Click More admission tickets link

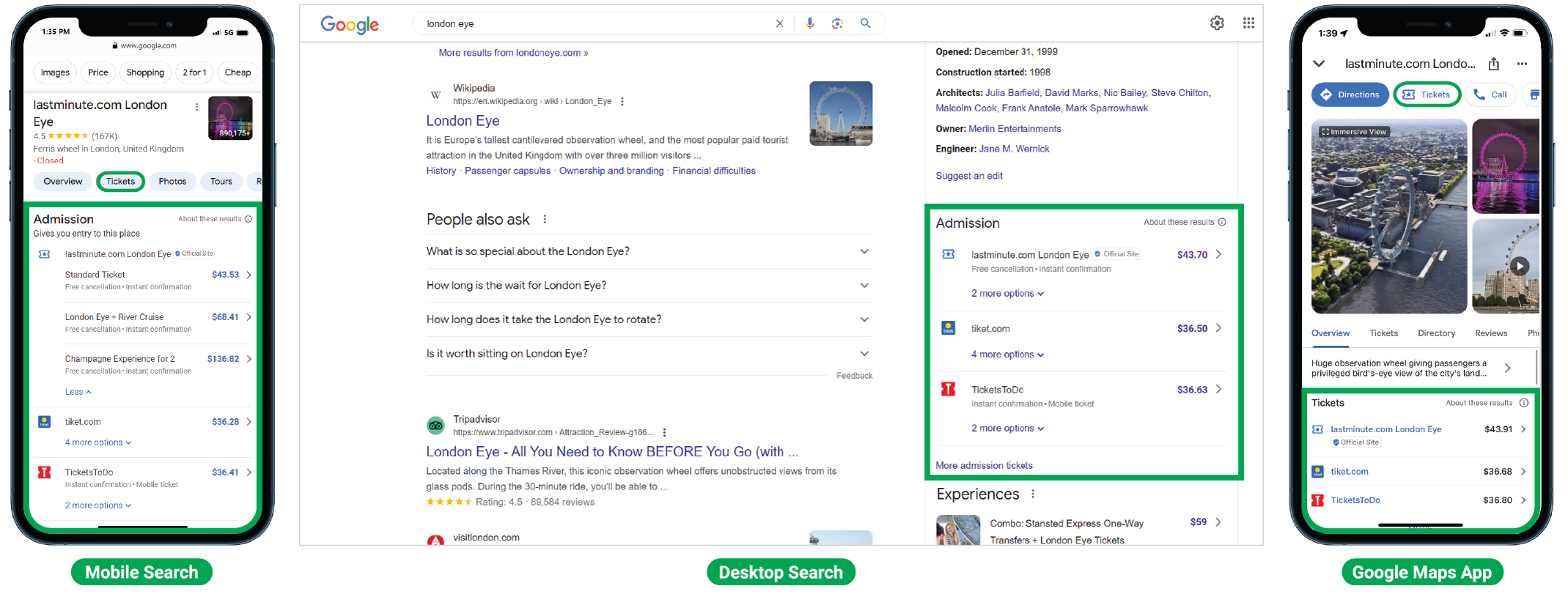click(x=984, y=466)
